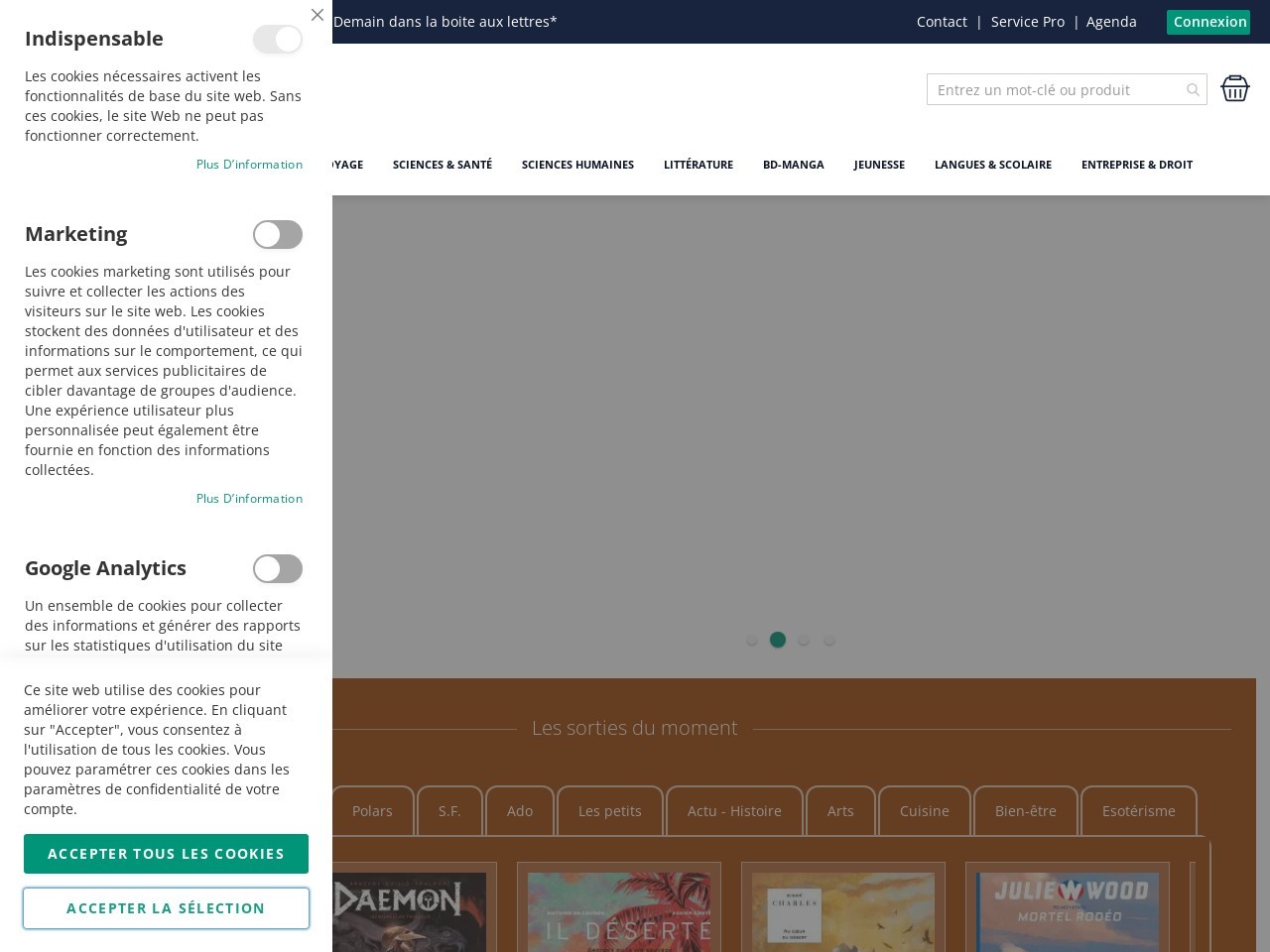Switch to the S.F. tab
Screen dimensions: 1270x952
tap(449, 811)
